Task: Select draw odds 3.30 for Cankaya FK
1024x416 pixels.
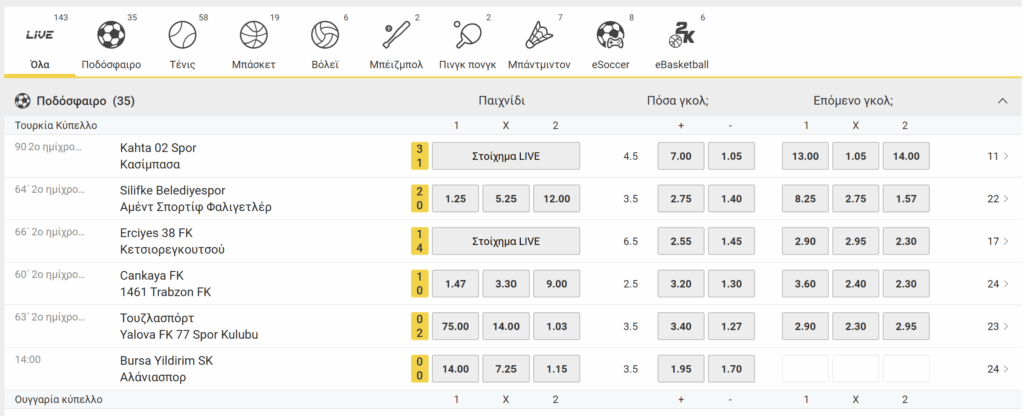Action: 506,284
